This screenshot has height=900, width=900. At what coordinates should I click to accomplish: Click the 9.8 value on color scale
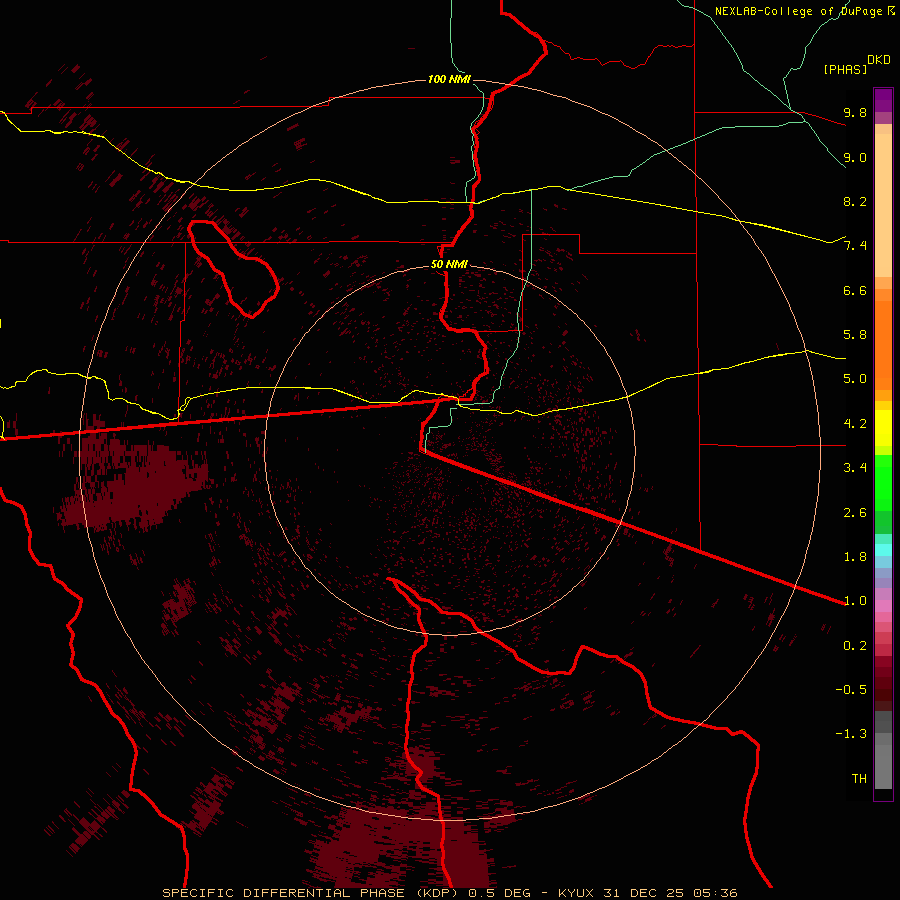point(855,112)
